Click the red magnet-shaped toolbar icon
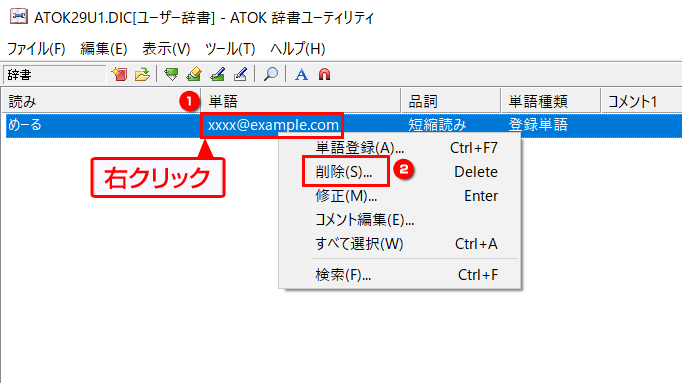 tap(324, 74)
